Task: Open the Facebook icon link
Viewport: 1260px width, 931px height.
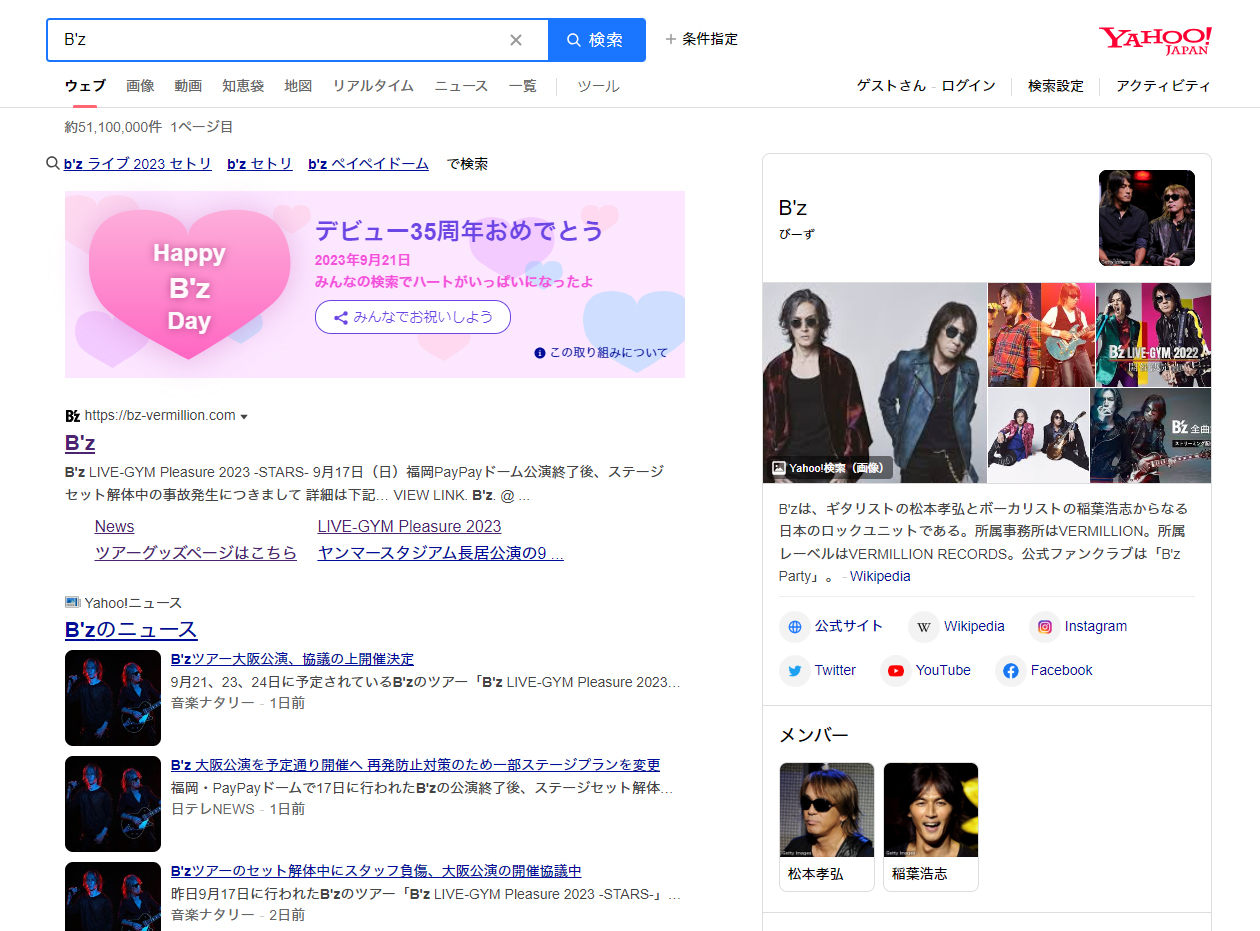Action: pos(1044,671)
